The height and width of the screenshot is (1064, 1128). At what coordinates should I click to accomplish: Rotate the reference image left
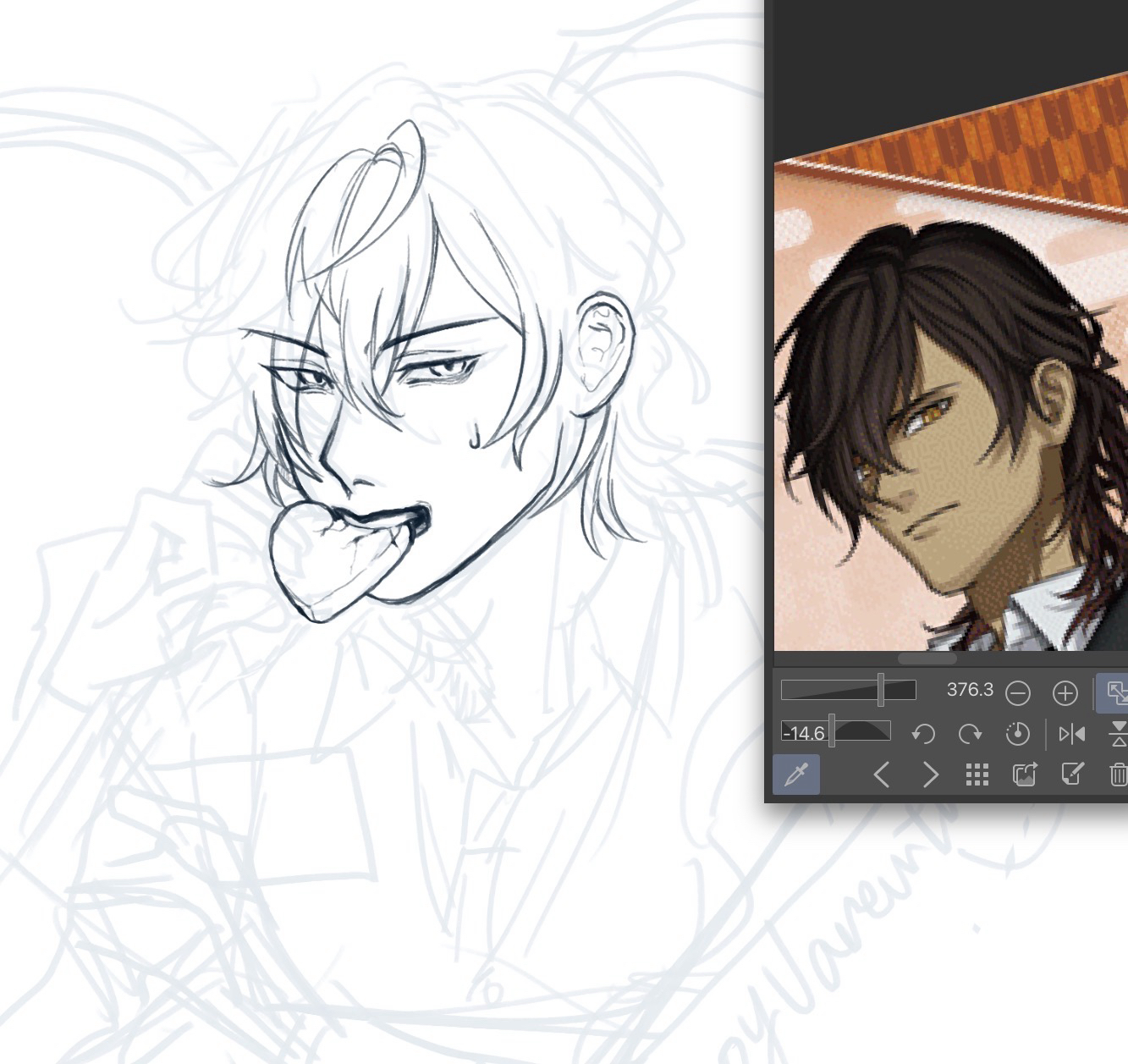(x=923, y=733)
